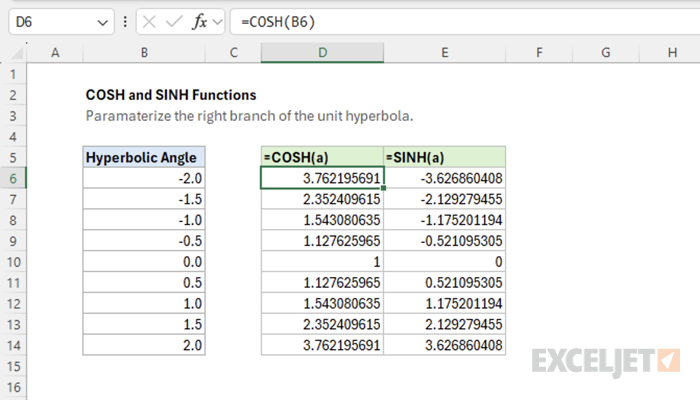Click cell with angle -1.0
The width and height of the screenshot is (700, 400).
tap(144, 220)
